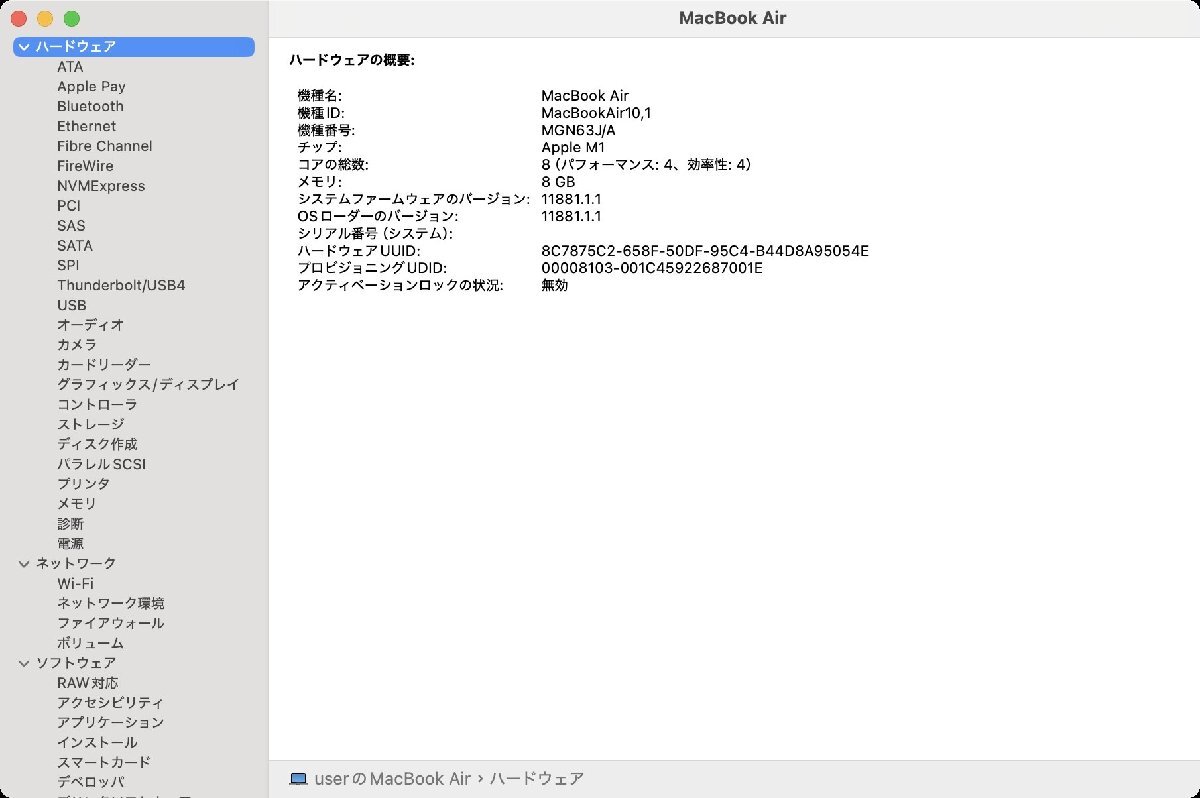The width and height of the screenshot is (1200, 798).
Task: Open the ファイアウォール entry
Action: point(110,623)
